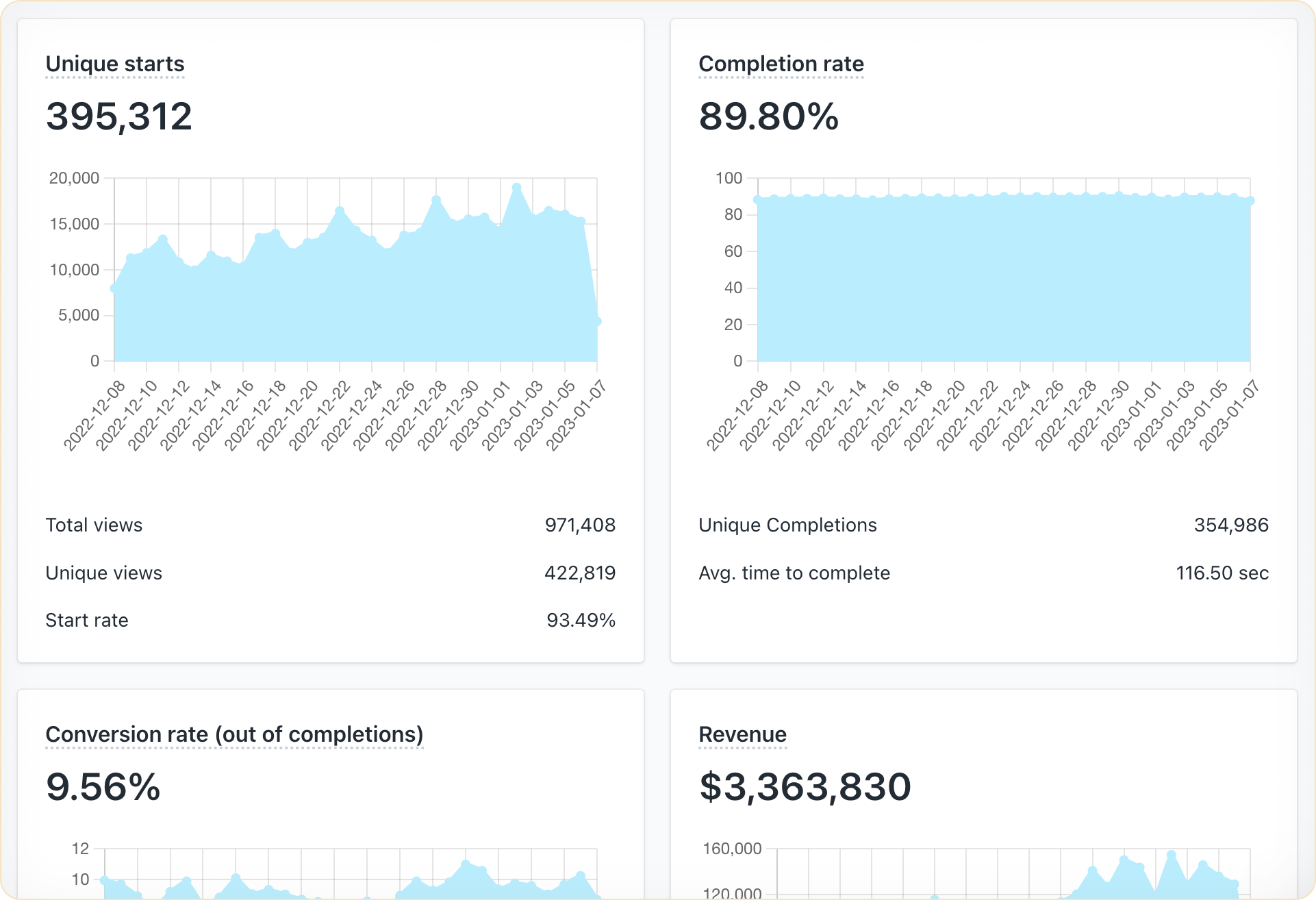Click the 15,000 axis label in Unique starts chart
The width and height of the screenshot is (1316, 900).
[x=75, y=224]
